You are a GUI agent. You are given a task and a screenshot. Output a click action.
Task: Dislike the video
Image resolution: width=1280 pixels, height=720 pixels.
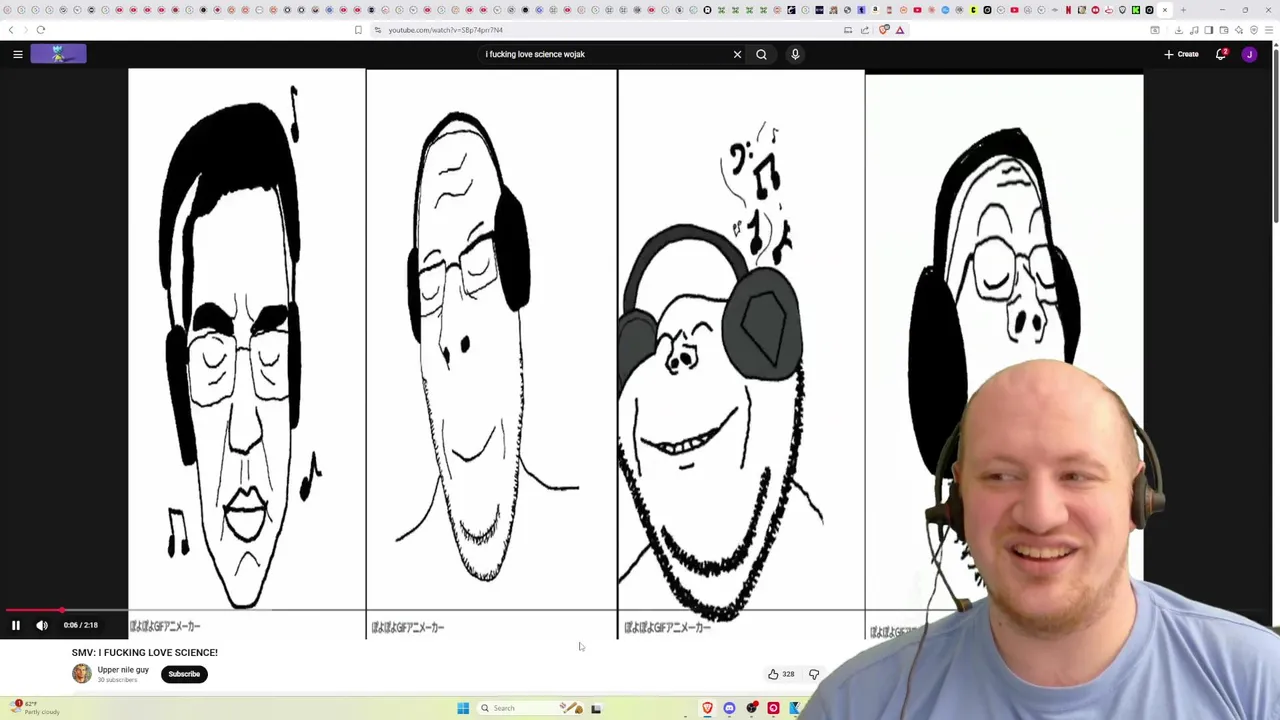(814, 674)
